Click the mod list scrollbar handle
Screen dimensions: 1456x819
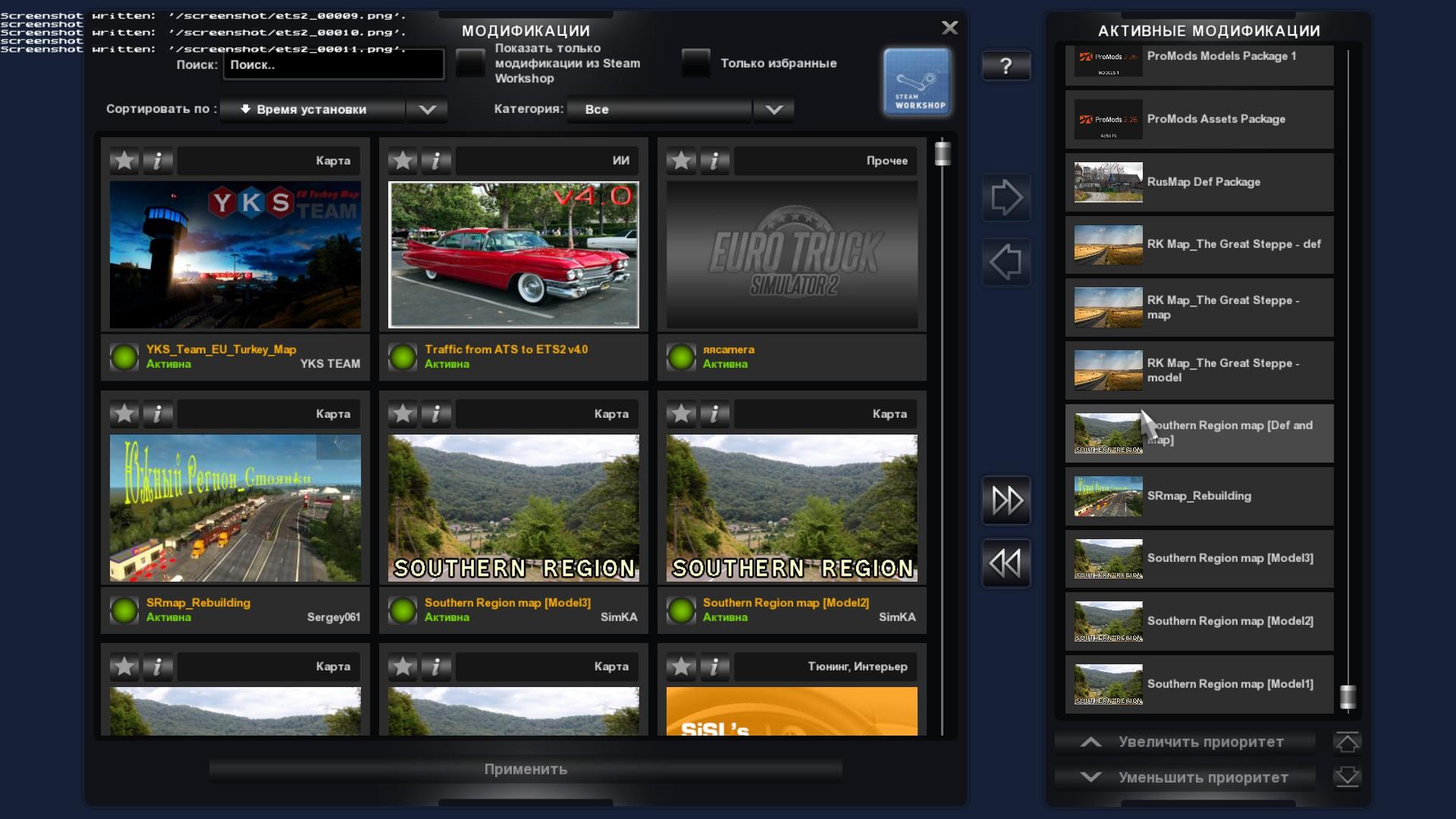point(943,153)
